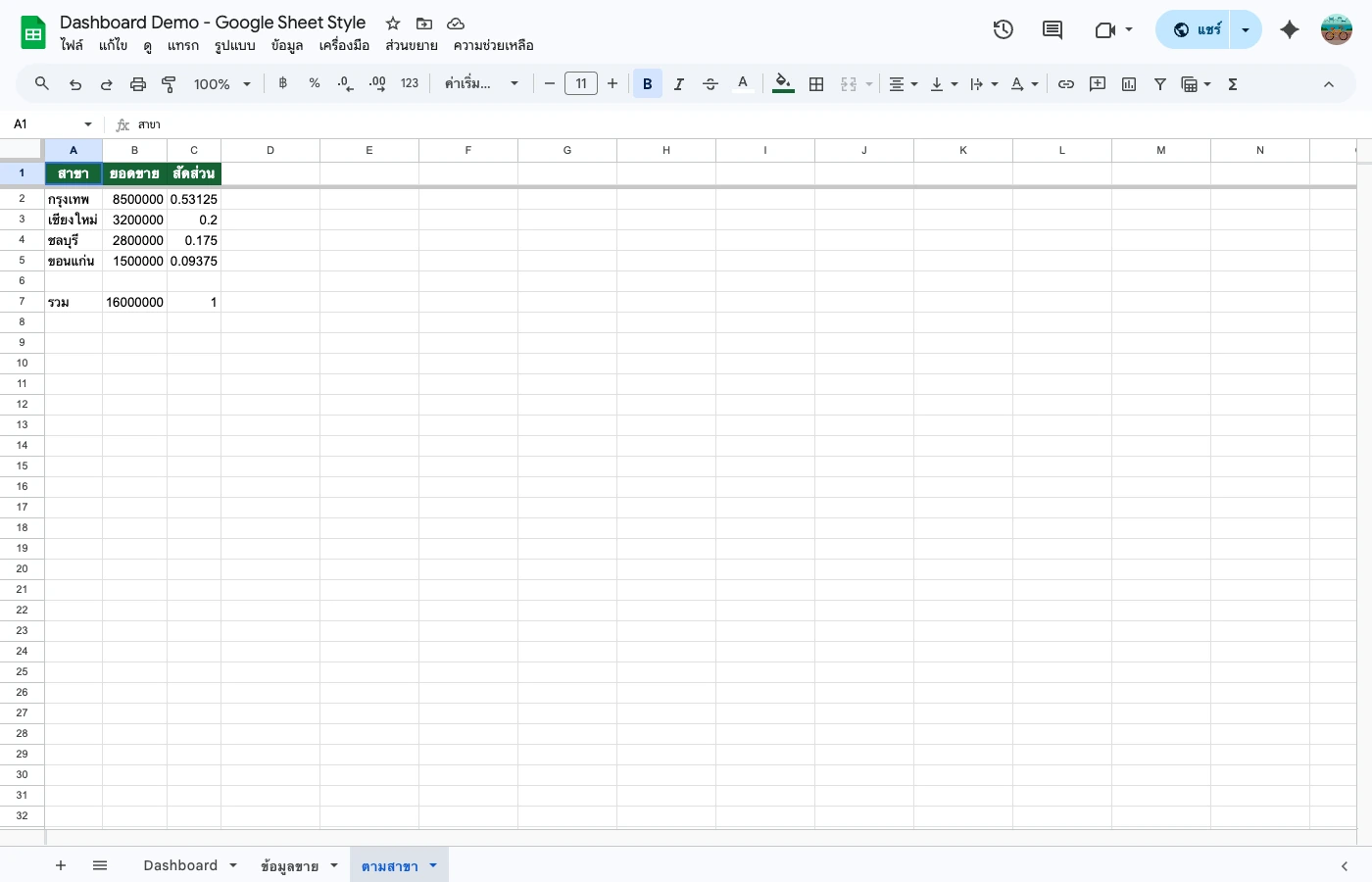Open the fill color picker
The height and width of the screenshot is (882, 1372).
[782, 83]
